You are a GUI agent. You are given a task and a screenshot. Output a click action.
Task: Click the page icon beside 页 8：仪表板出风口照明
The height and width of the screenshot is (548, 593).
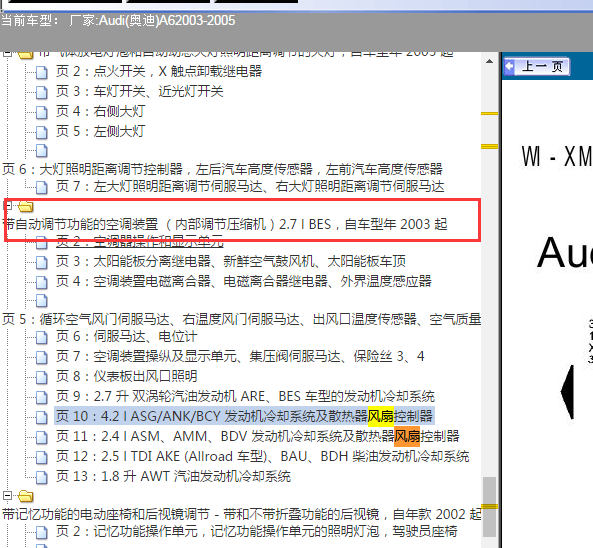[42, 377]
